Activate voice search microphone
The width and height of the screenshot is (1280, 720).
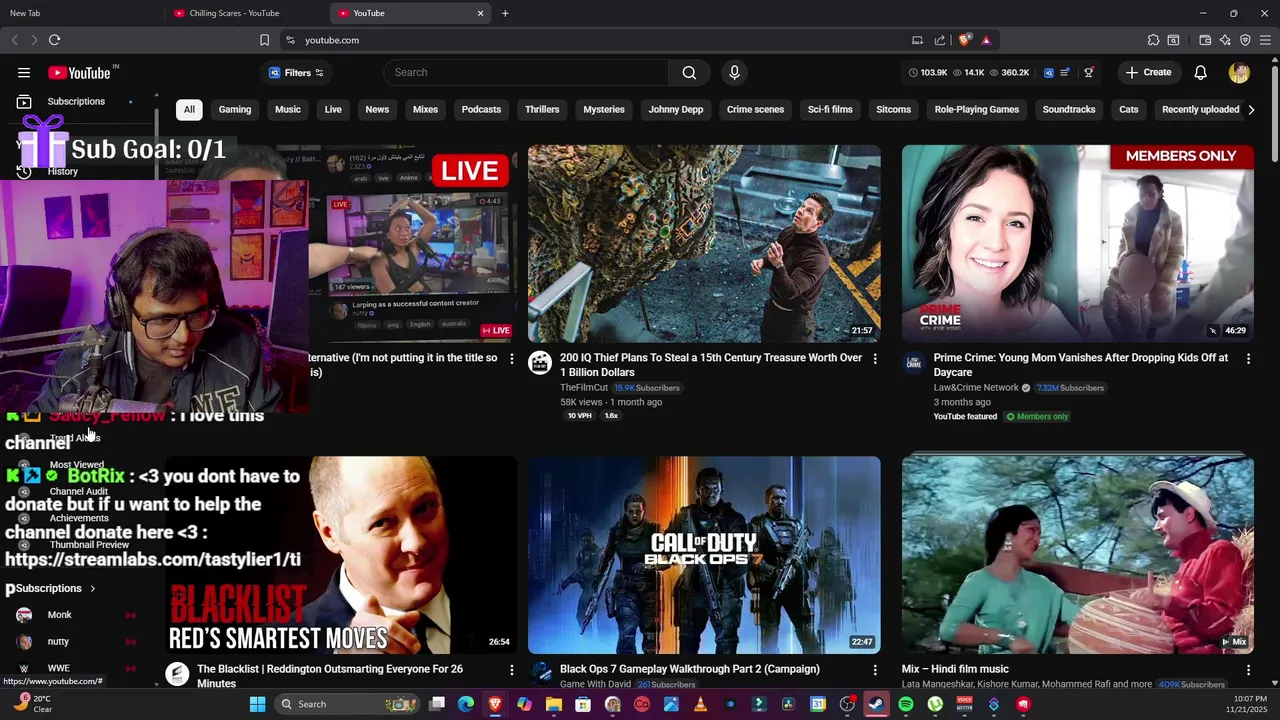point(734,72)
